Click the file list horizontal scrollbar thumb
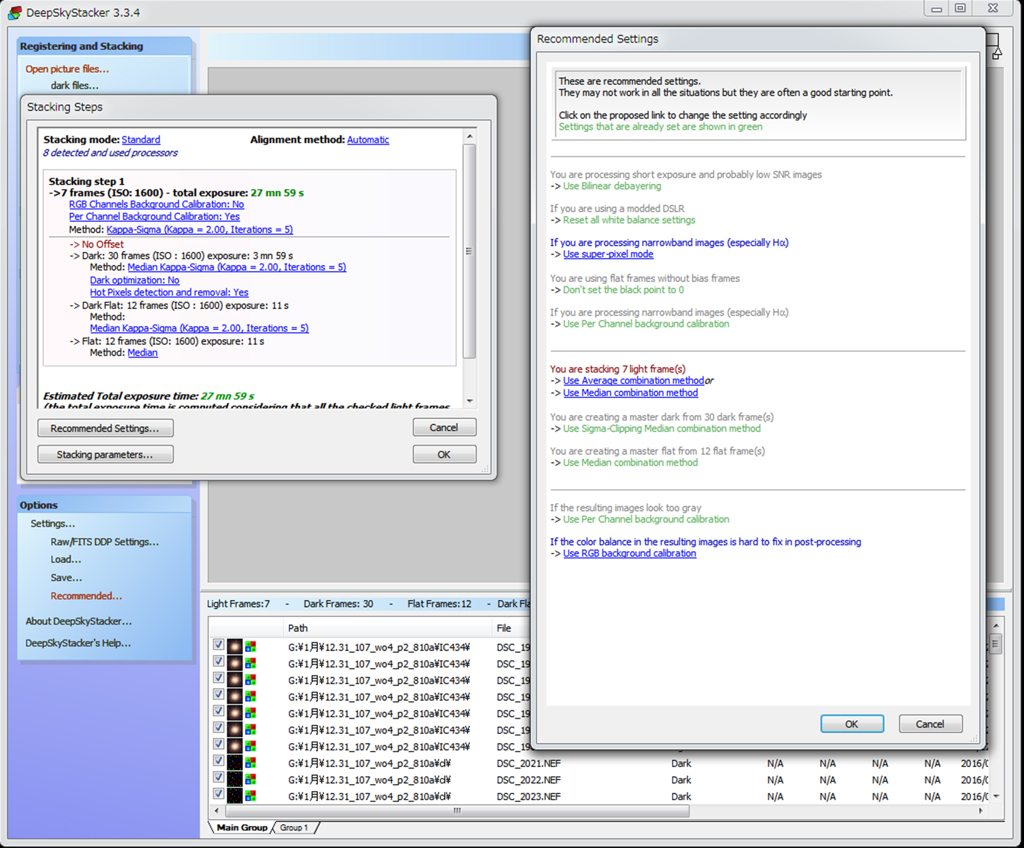The image size is (1024, 848). coord(457,811)
